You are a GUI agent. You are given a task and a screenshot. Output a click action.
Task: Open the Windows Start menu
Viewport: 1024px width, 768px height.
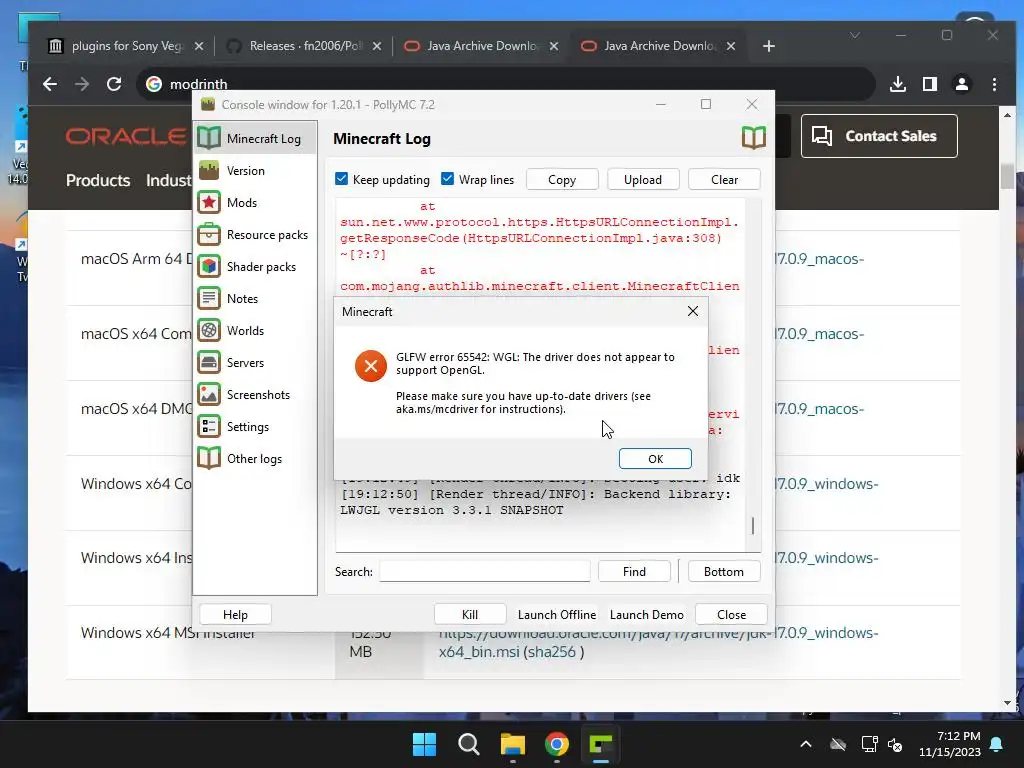[424, 743]
